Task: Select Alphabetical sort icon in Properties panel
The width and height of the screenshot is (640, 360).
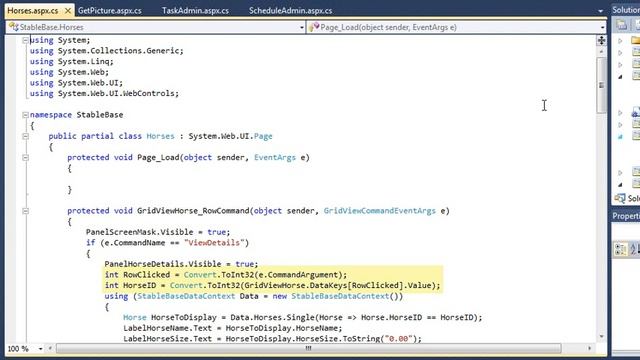Action: [x=634, y=249]
